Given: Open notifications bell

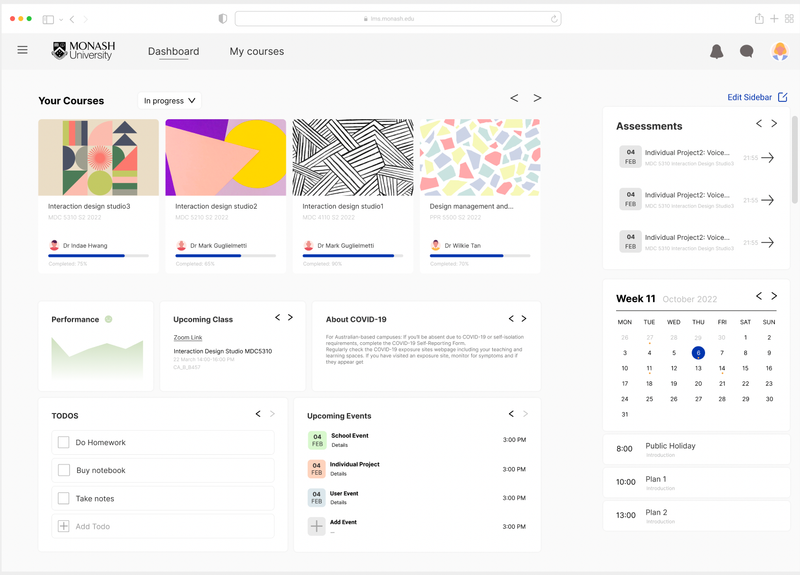Looking at the screenshot, I should [x=716, y=51].
